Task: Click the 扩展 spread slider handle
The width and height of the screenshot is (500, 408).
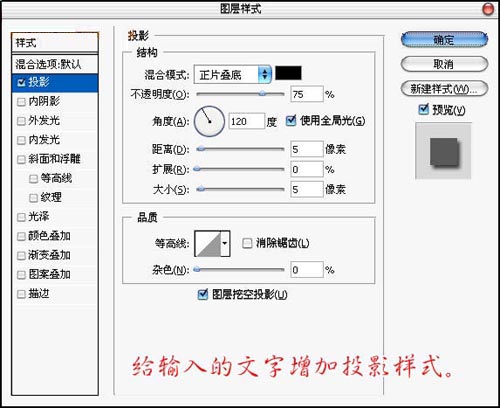Action: tap(197, 169)
